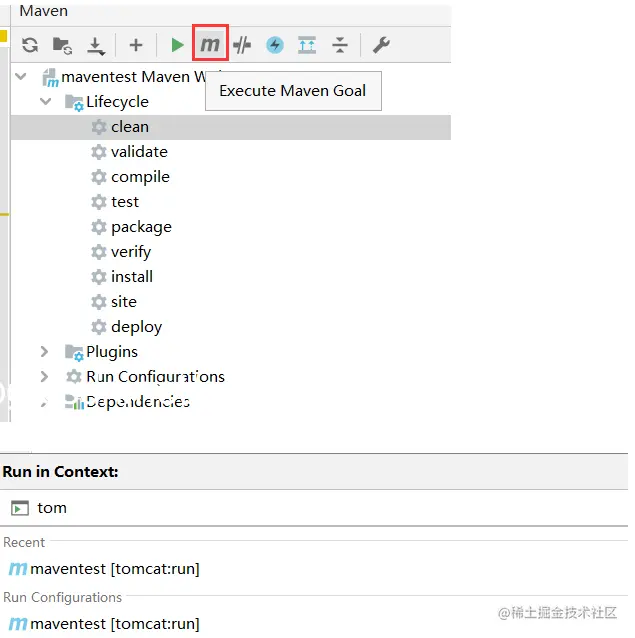This screenshot has width=635, height=638.
Task: Click the Run in Context search field 'tom'
Action: [314, 508]
